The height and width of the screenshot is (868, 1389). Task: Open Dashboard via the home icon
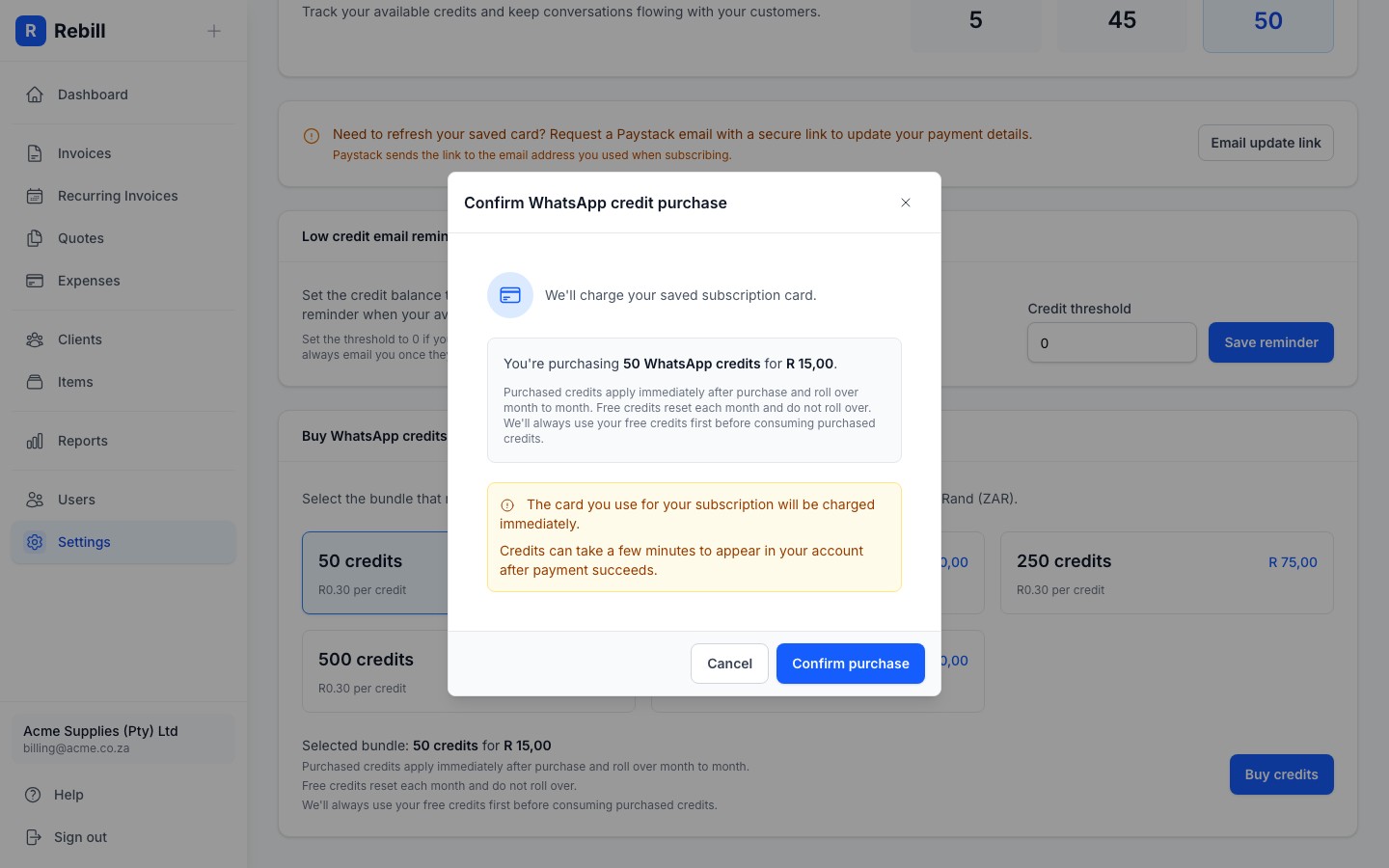[x=35, y=95]
